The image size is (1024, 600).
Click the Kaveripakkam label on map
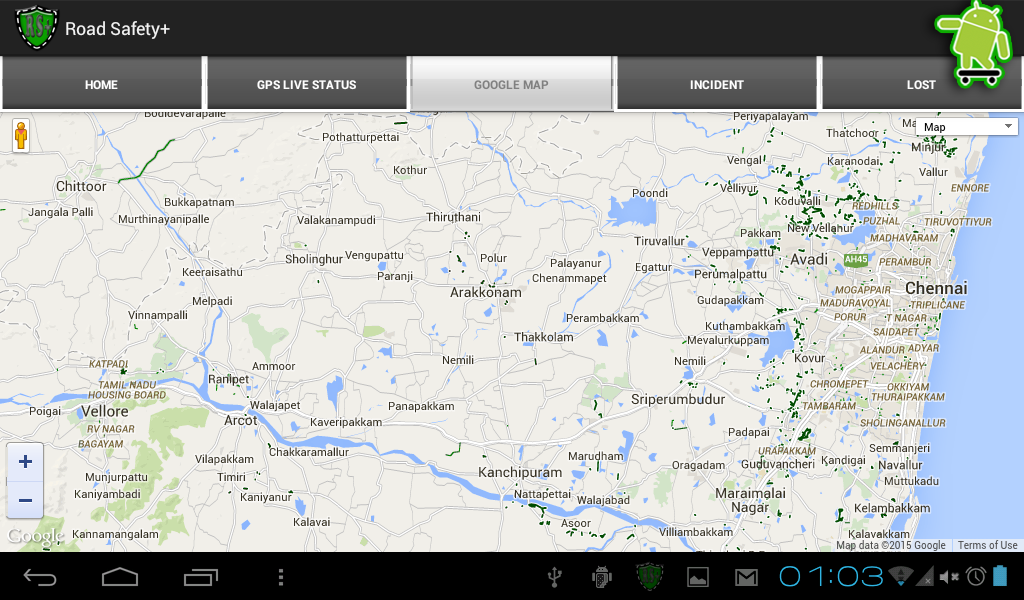[x=345, y=422]
